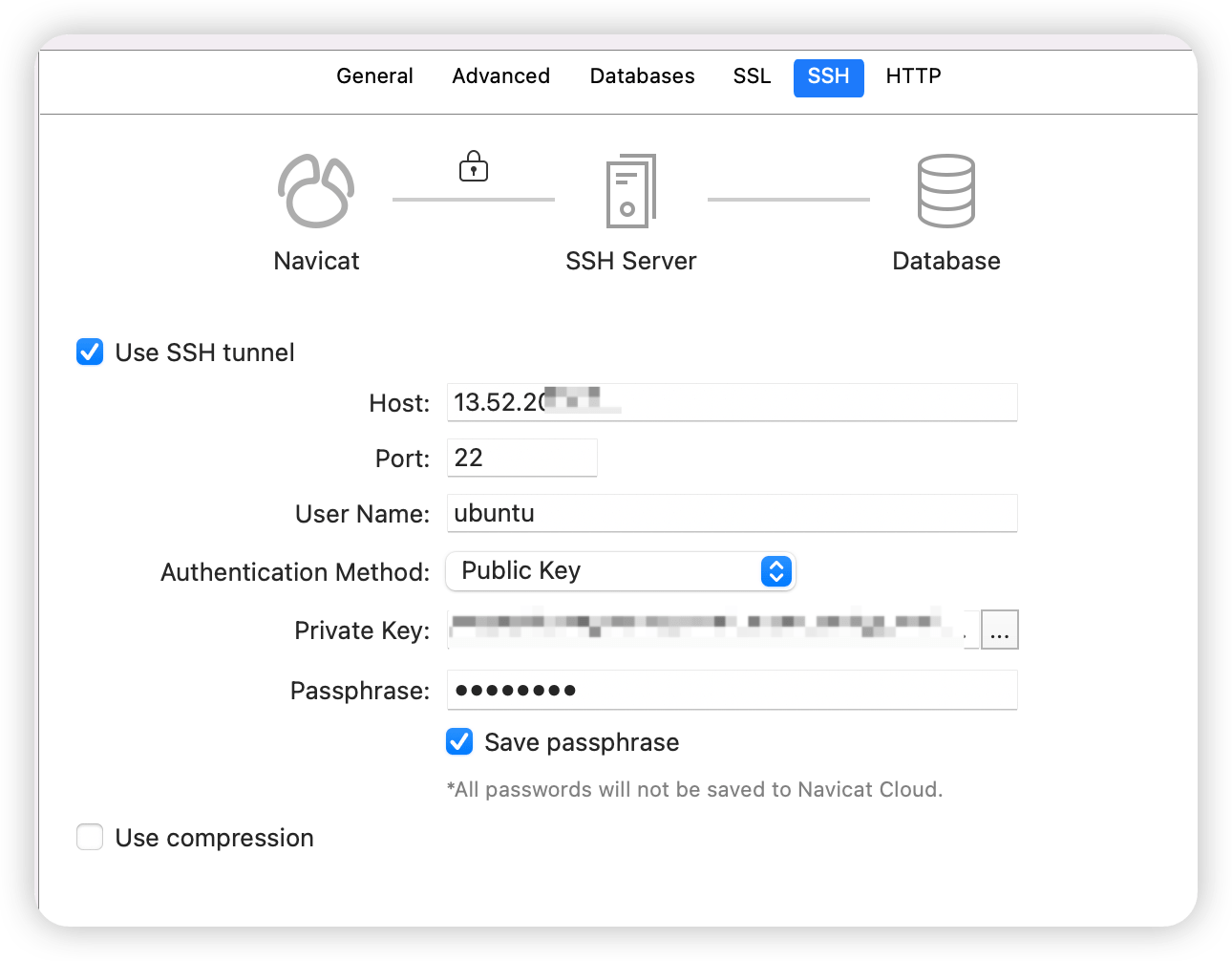Image resolution: width=1232 pixels, height=961 pixels.
Task: Click the SSH Server tower icon
Action: 631,191
